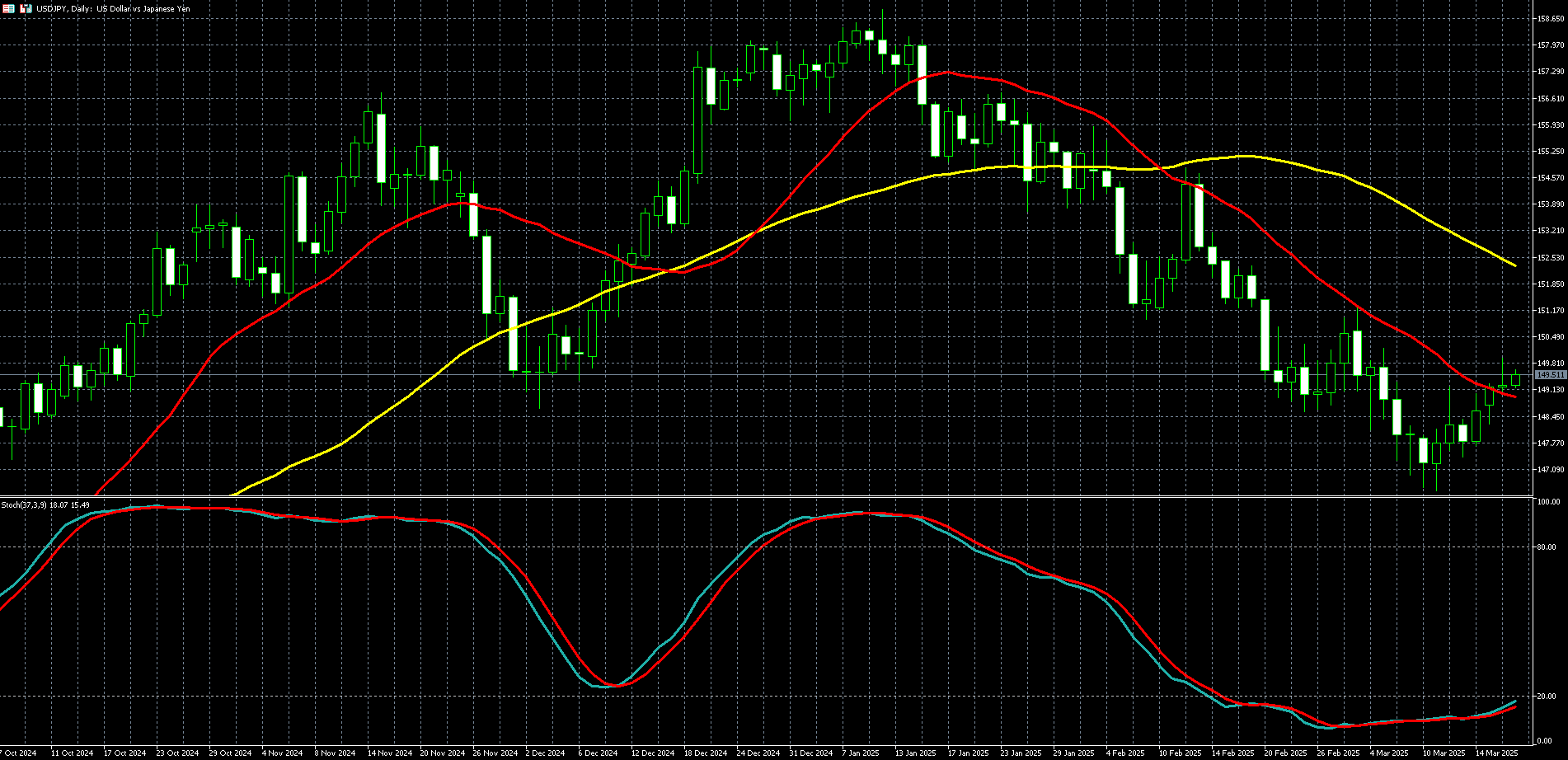Click the '13 Jan 2025' date label
Viewport: 1568px width, 760px height.
point(916,753)
